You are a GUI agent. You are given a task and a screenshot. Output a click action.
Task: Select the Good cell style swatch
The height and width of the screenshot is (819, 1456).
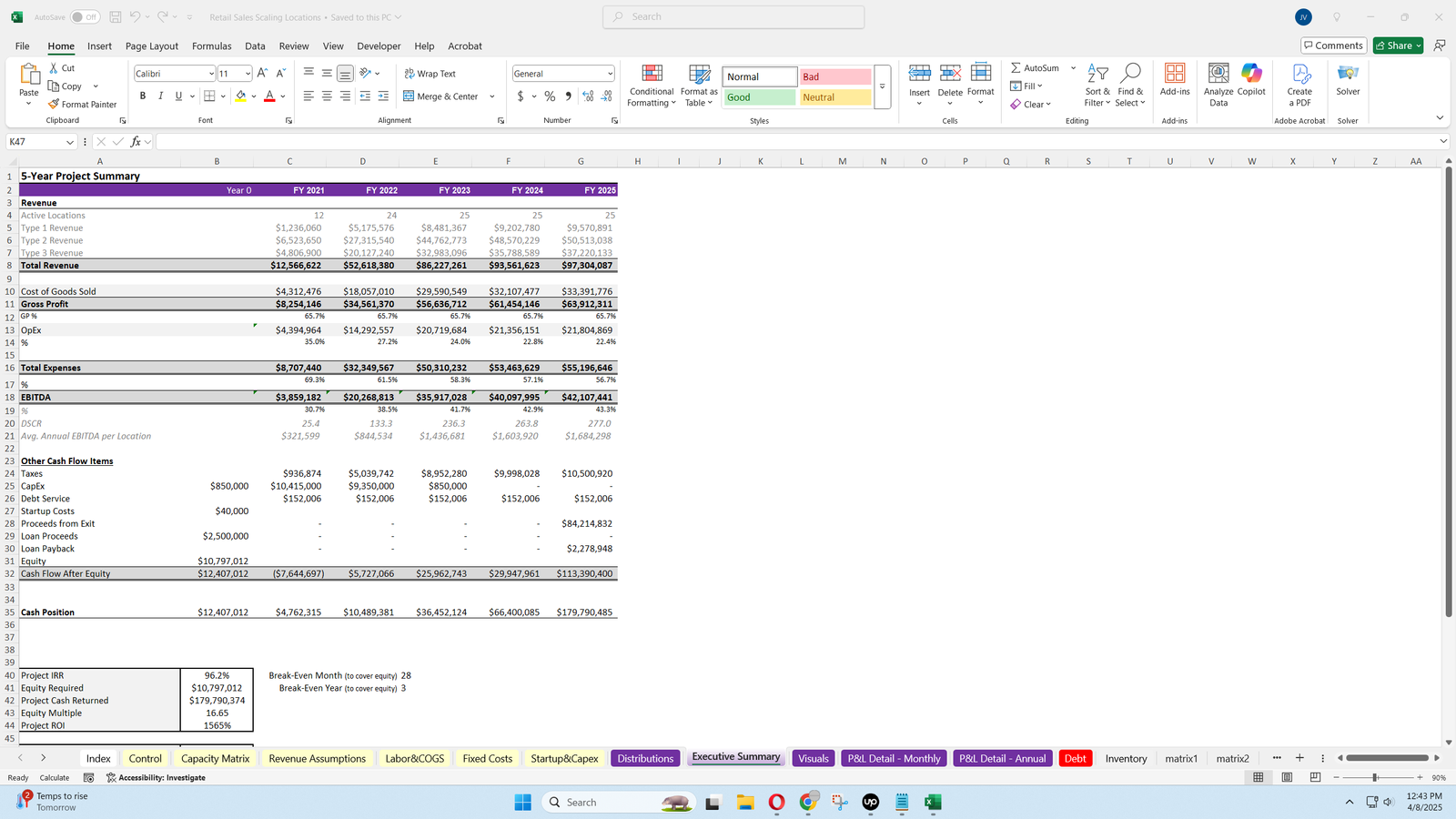pyautogui.click(x=759, y=97)
